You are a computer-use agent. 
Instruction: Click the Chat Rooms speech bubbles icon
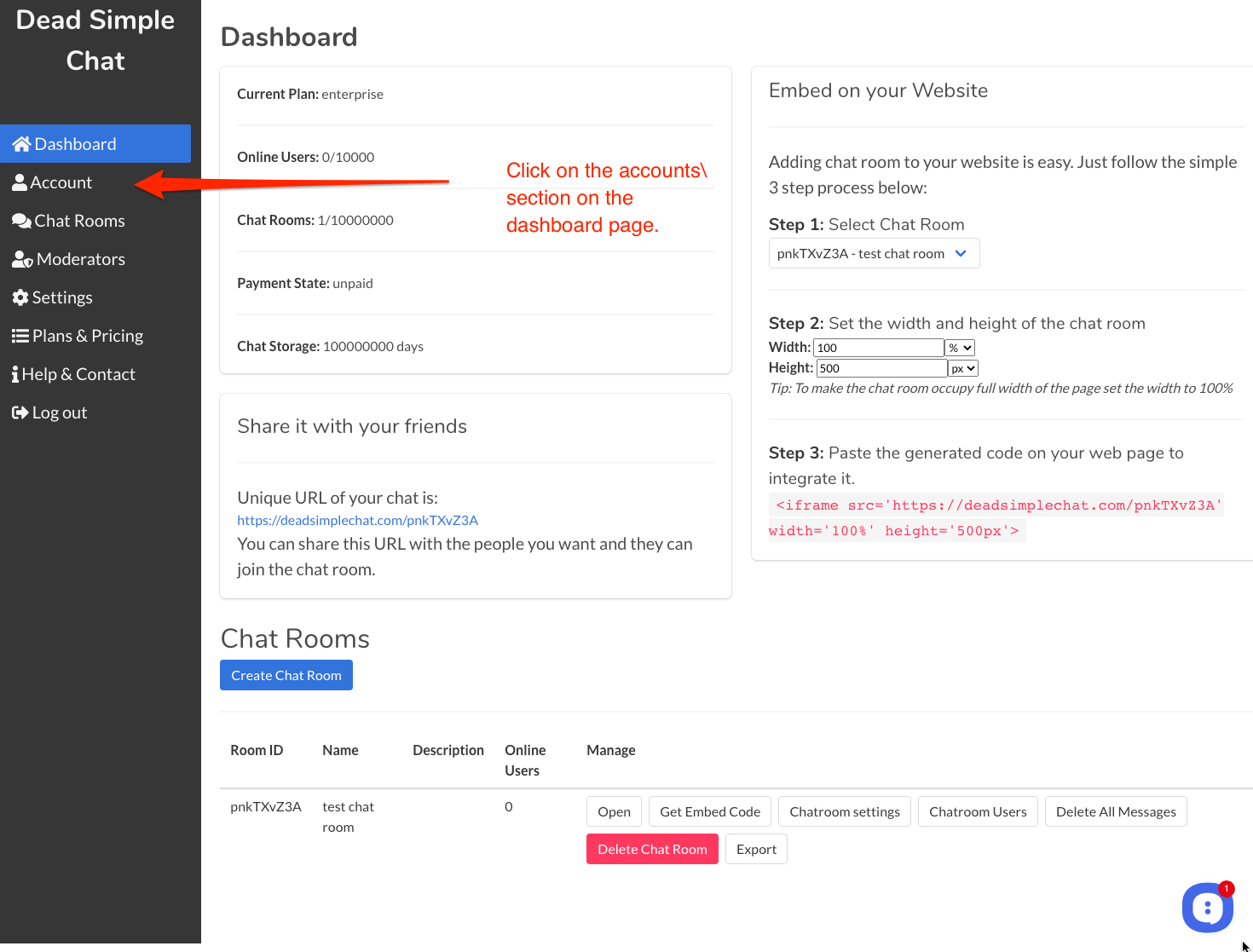coord(22,221)
